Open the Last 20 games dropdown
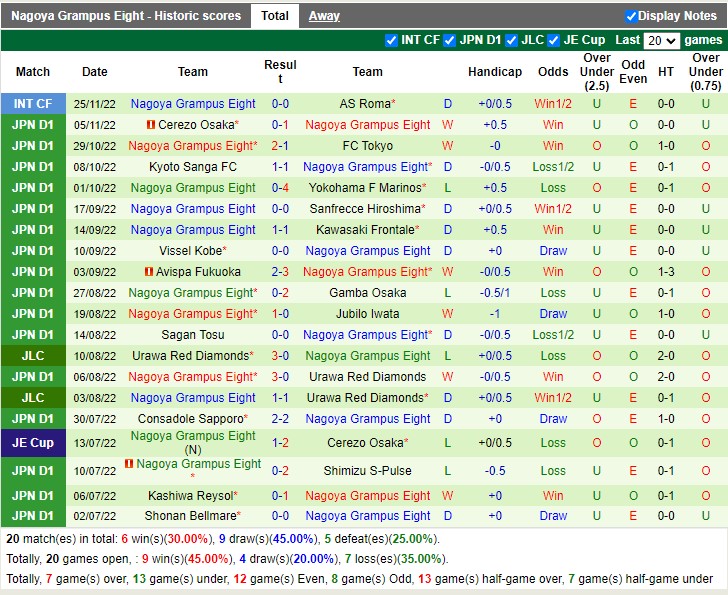 tap(660, 41)
